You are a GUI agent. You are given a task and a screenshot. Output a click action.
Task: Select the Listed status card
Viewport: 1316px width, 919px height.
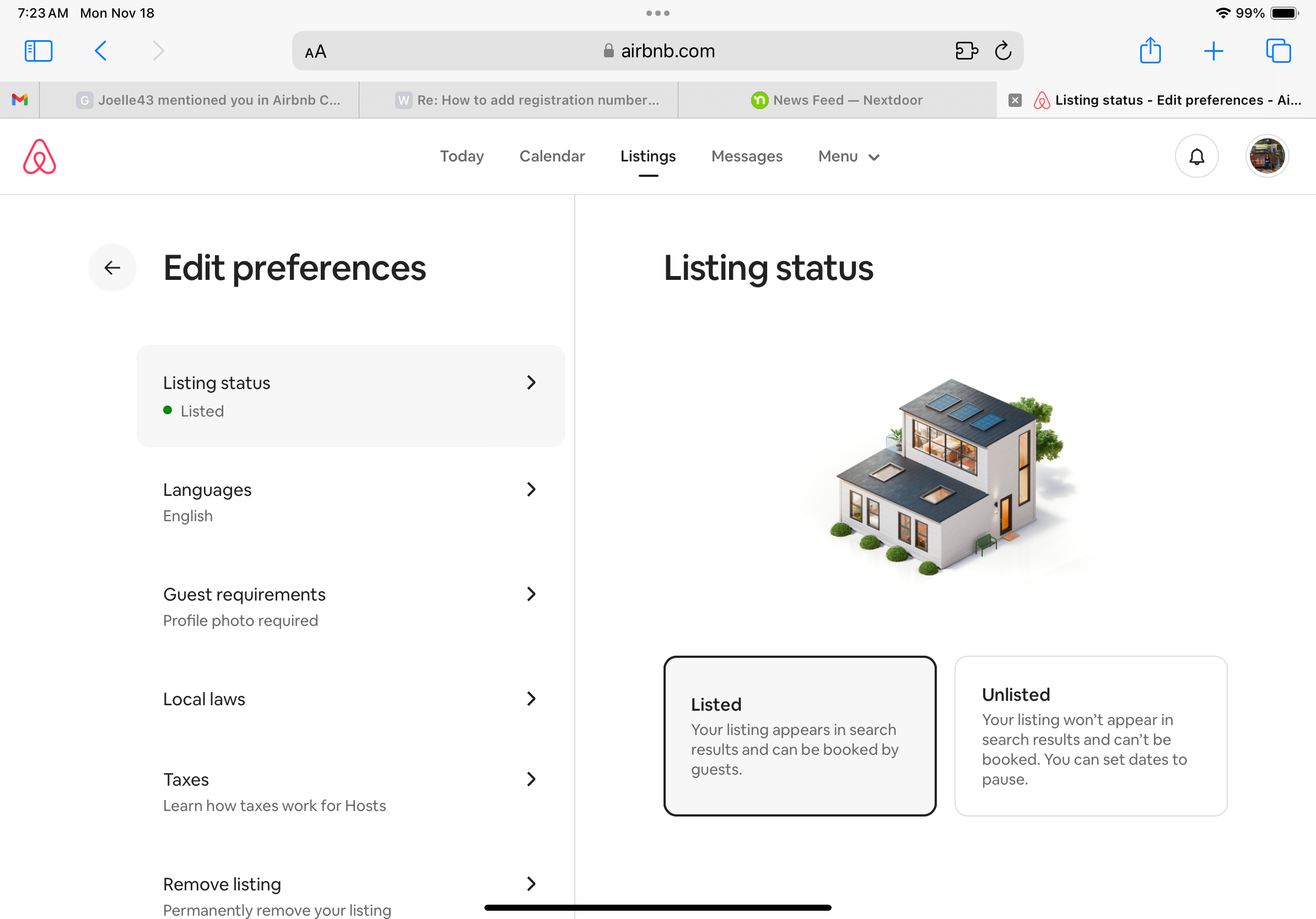[x=800, y=736]
